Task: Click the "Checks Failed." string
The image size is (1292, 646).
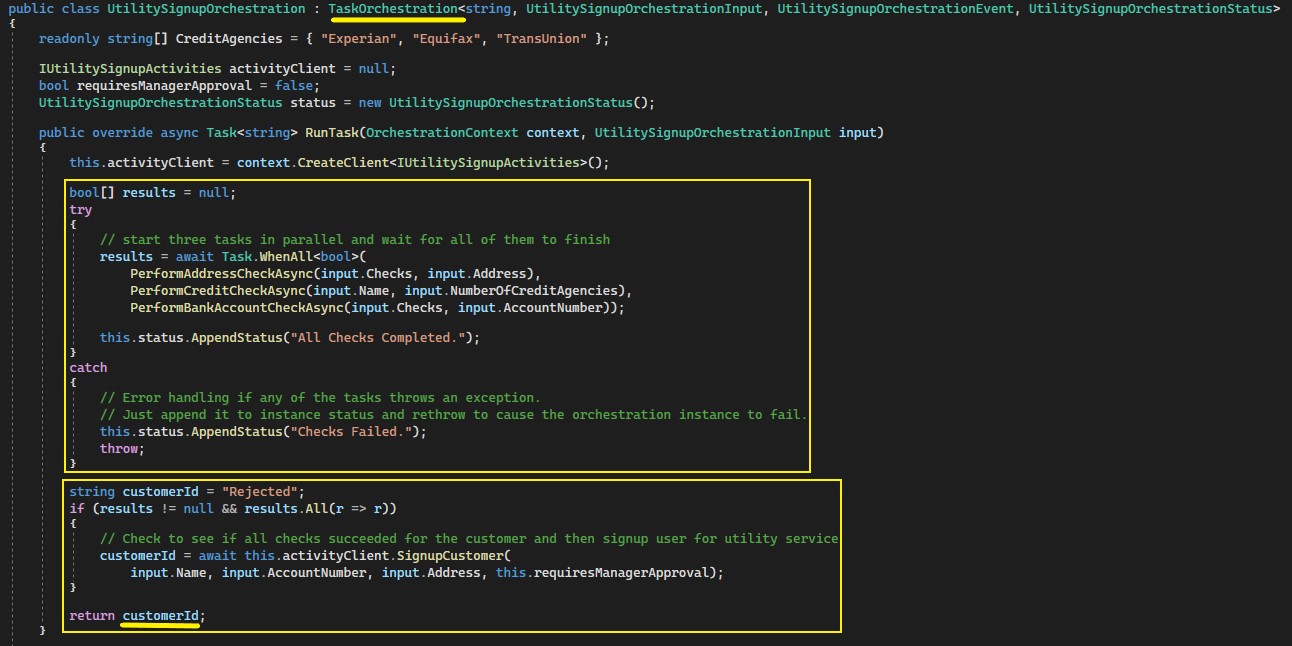Action: pos(349,432)
